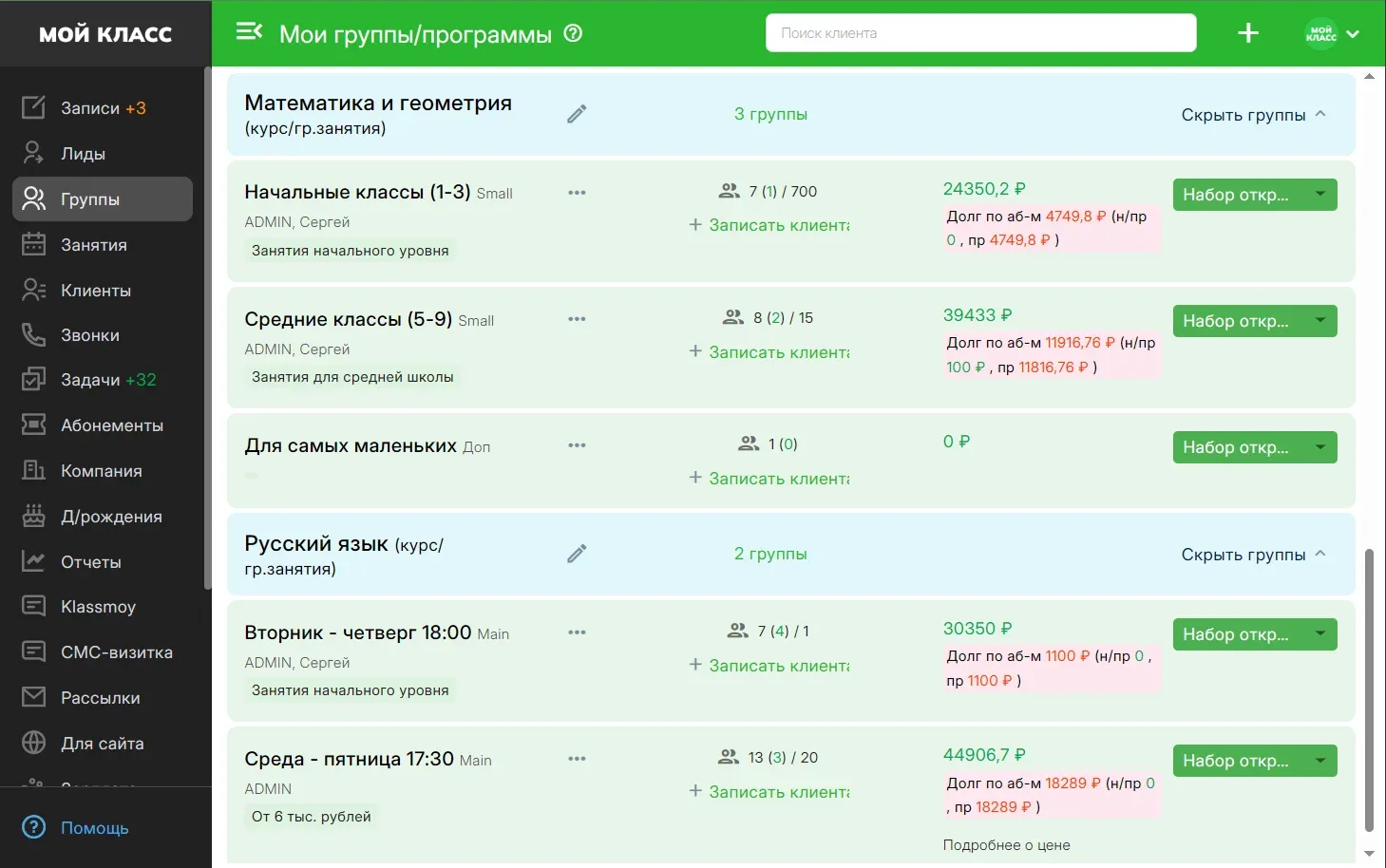The image size is (1386, 868).
Task: Click Записать клиента for Вторник - четверг 18:00
Action: 769,666
